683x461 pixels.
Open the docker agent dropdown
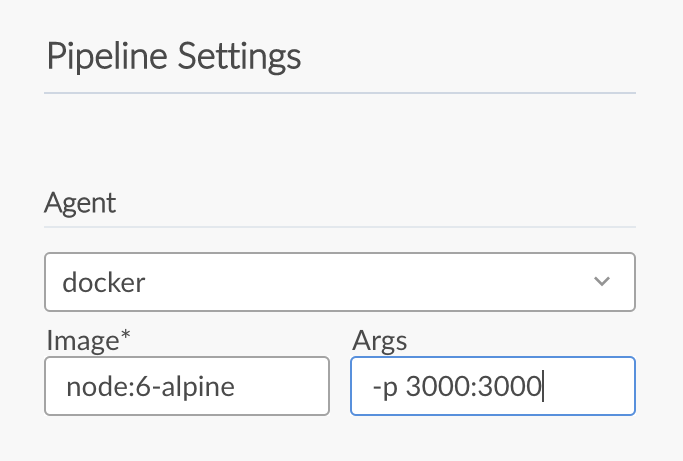[340, 282]
